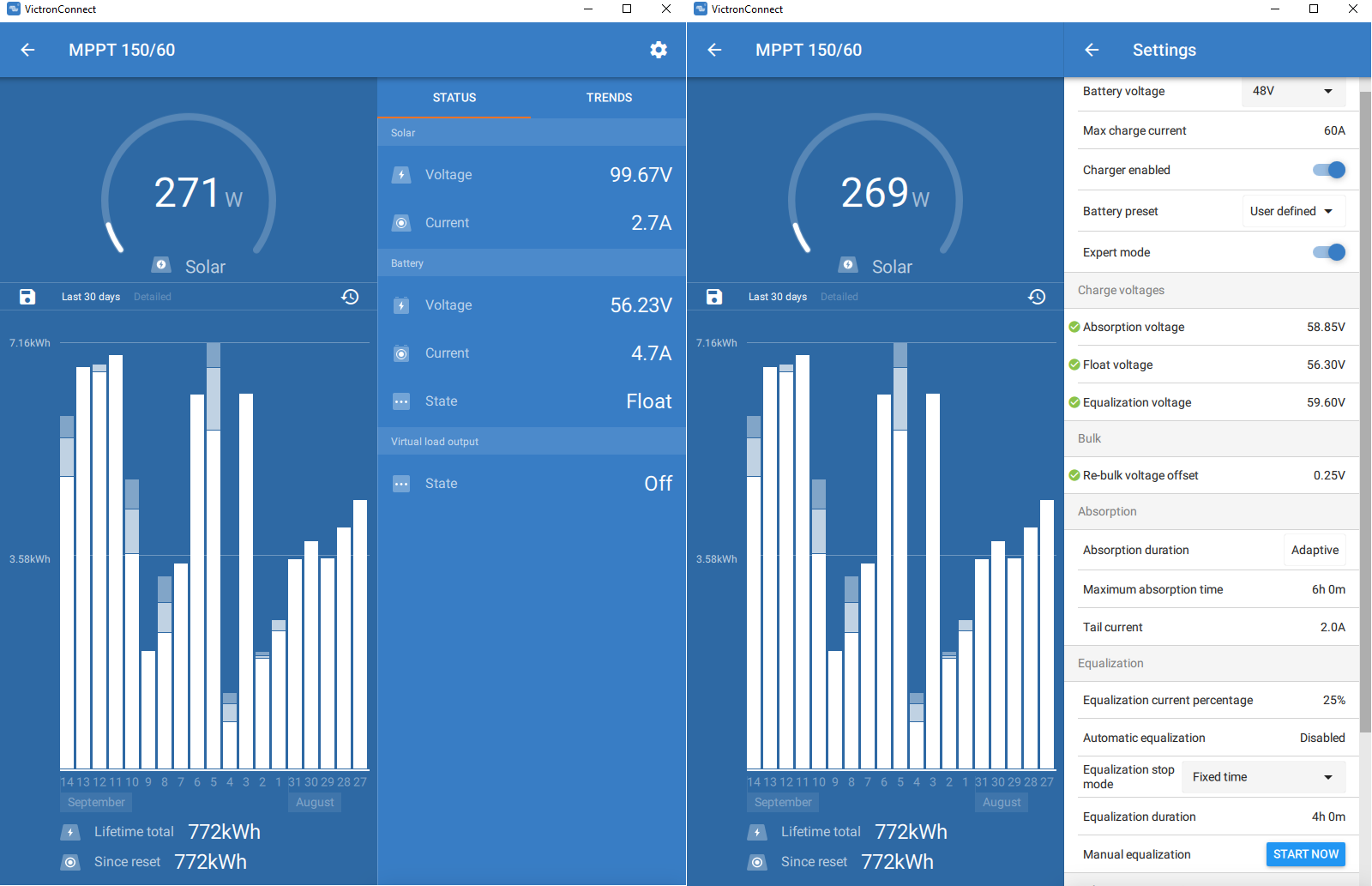Click back arrow in left MPPT window

pyautogui.click(x=27, y=50)
